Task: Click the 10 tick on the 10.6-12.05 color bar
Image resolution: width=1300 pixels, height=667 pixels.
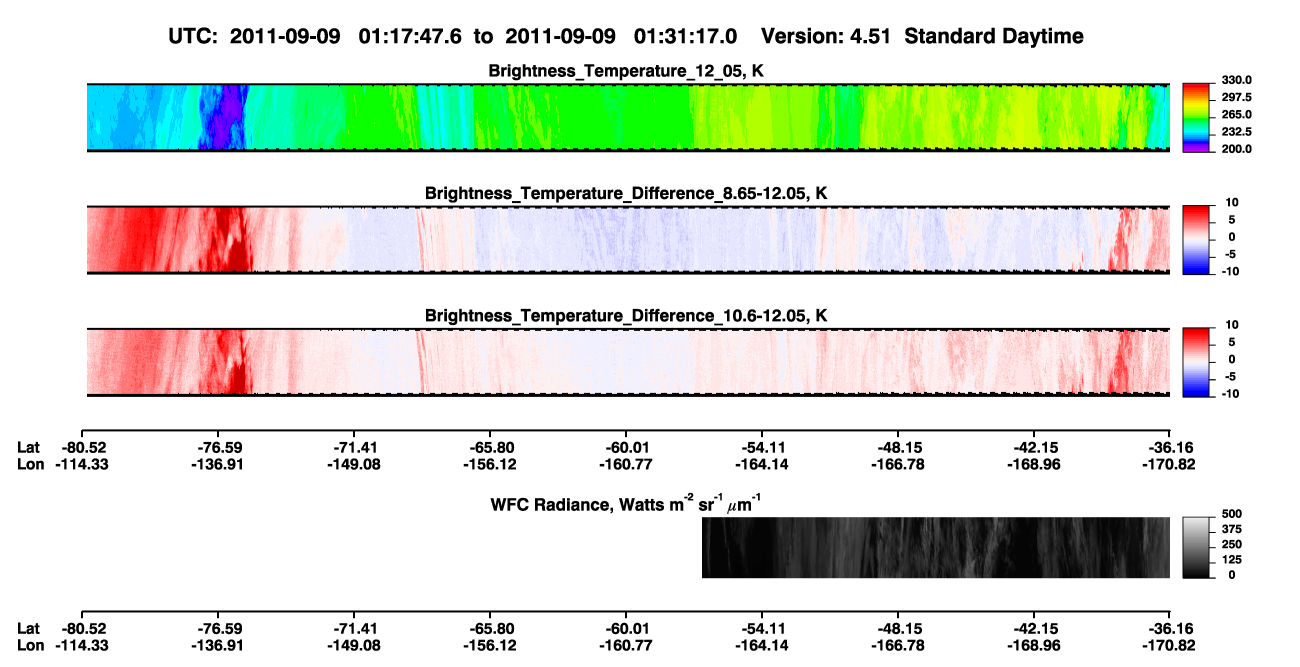Action: click(x=1230, y=324)
